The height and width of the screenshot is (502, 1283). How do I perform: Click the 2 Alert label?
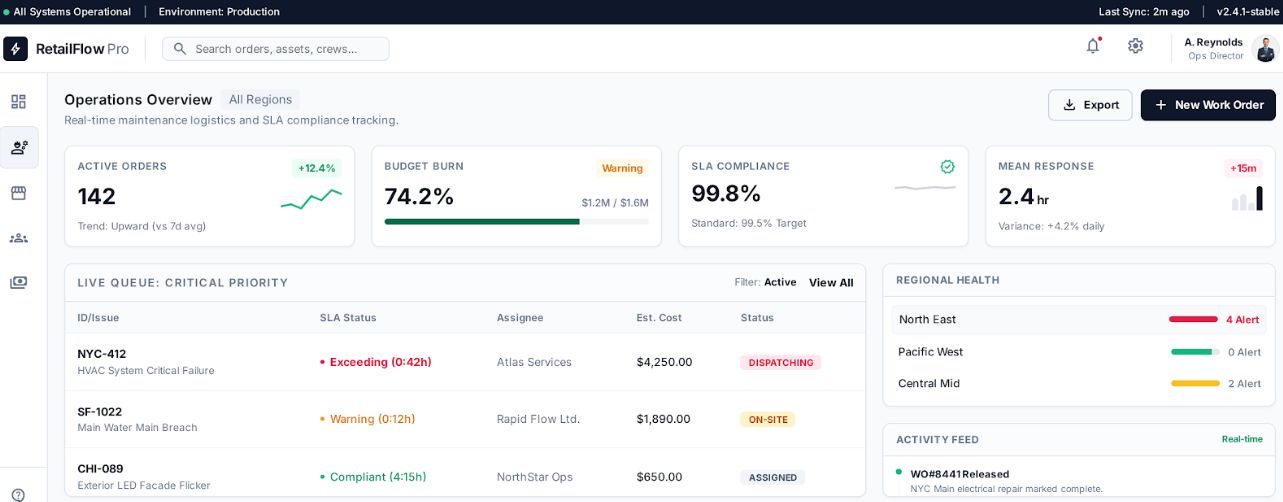(x=1245, y=384)
